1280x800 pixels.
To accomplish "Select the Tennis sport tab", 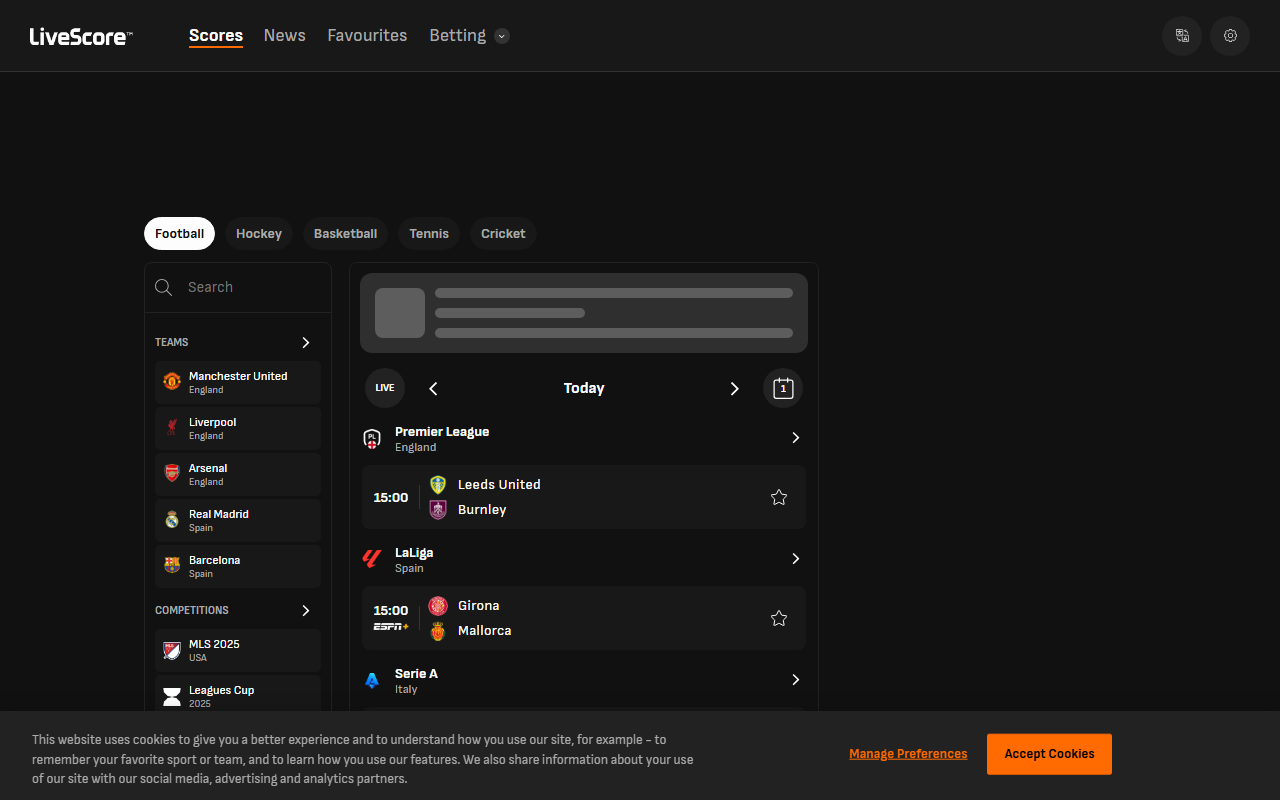I will point(429,233).
